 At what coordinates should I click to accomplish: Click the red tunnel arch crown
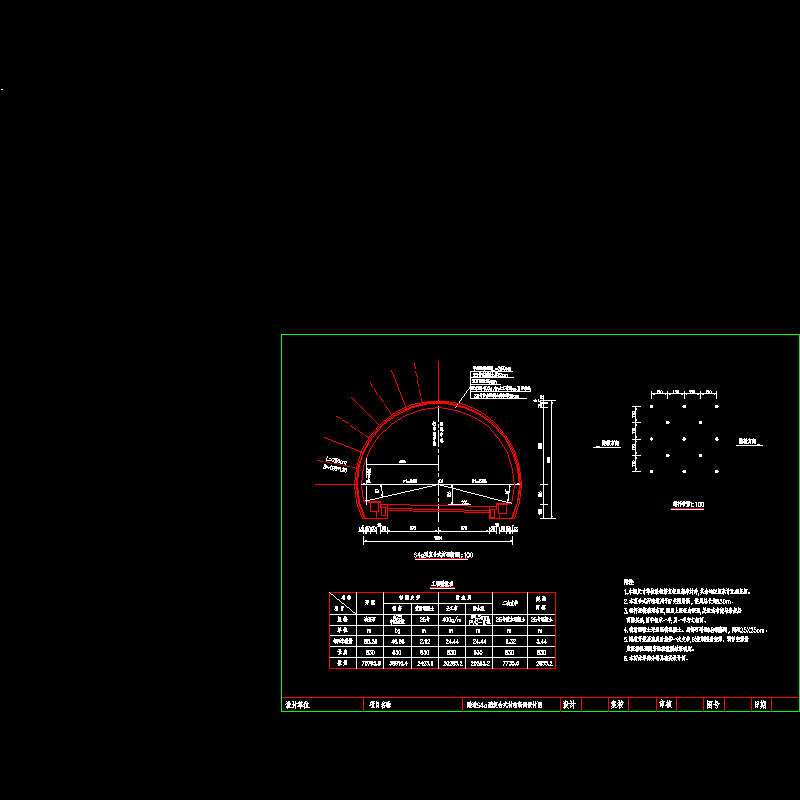click(x=439, y=401)
